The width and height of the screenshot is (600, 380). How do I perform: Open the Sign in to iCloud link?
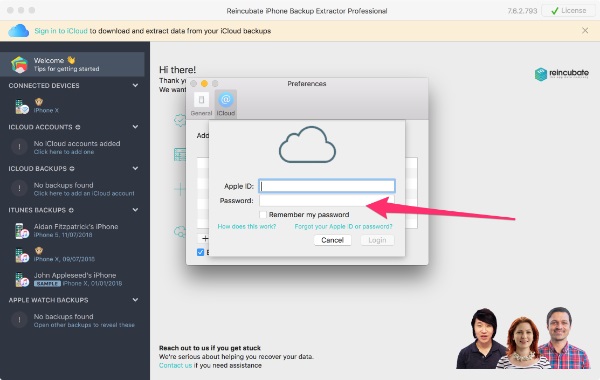(x=61, y=31)
